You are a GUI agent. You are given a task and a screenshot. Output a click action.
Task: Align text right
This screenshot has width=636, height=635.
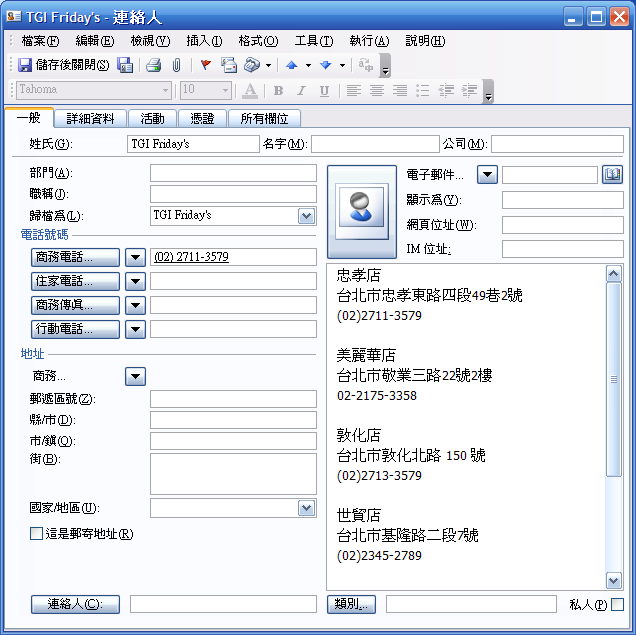(400, 90)
